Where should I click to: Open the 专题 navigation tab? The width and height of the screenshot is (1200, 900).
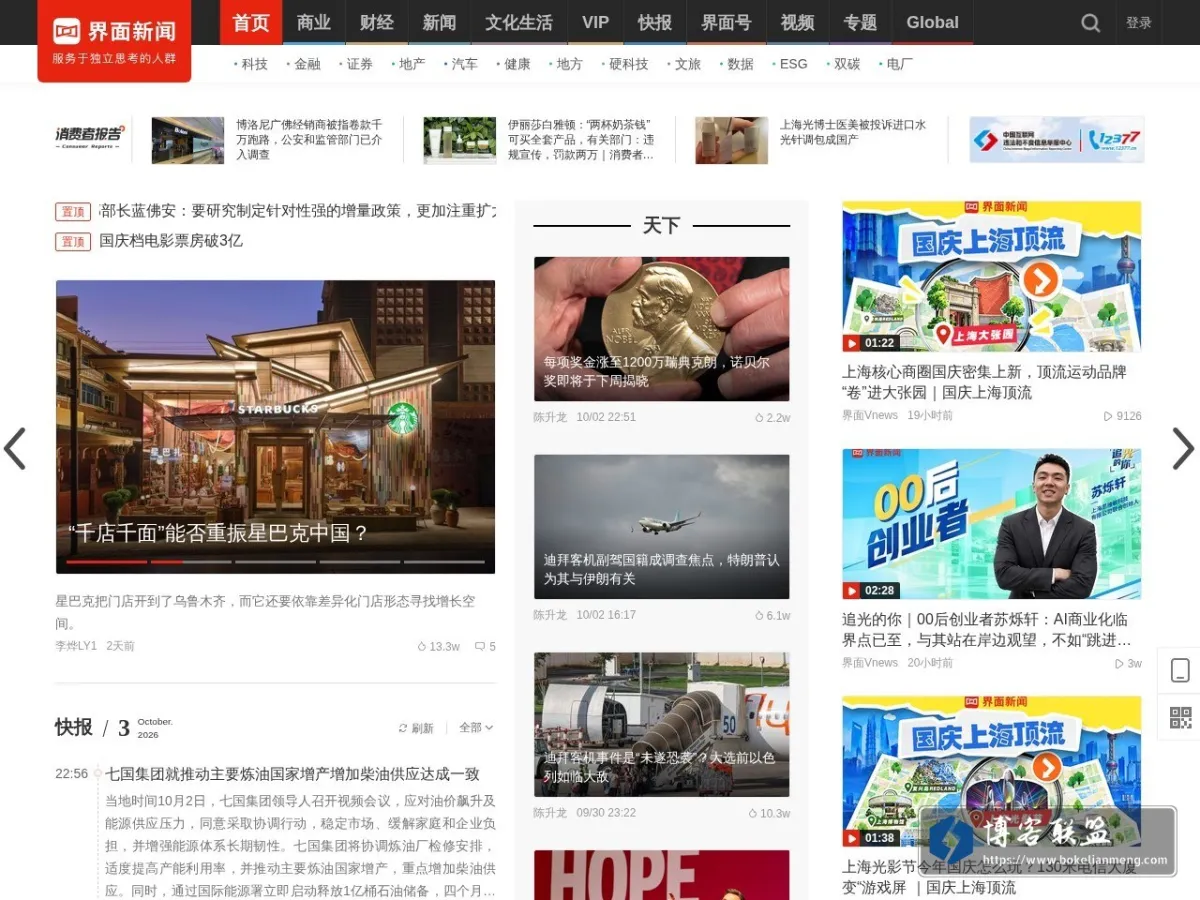tap(860, 22)
